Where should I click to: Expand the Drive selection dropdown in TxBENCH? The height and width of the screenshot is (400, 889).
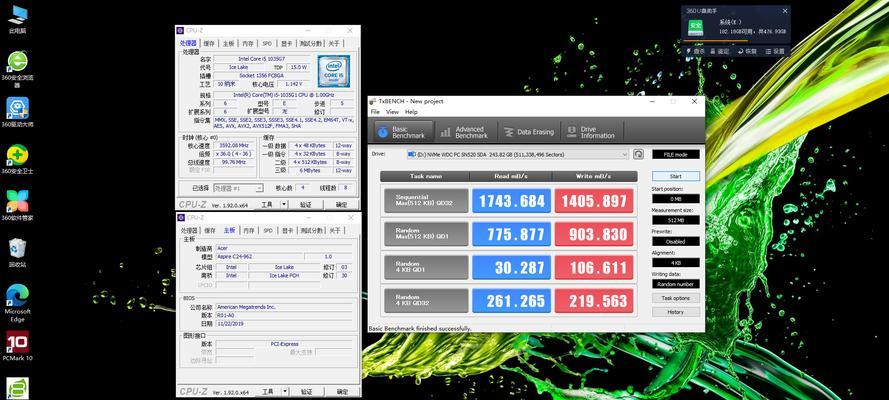pyautogui.click(x=624, y=154)
